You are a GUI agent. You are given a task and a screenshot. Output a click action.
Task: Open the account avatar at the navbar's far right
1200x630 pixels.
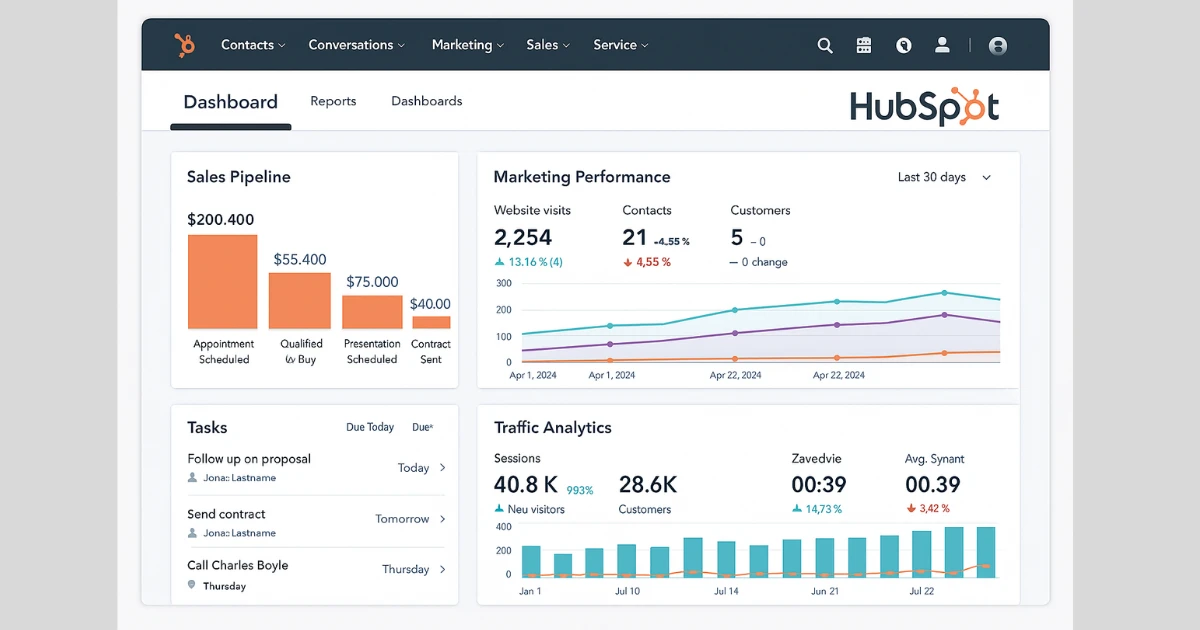pos(997,45)
